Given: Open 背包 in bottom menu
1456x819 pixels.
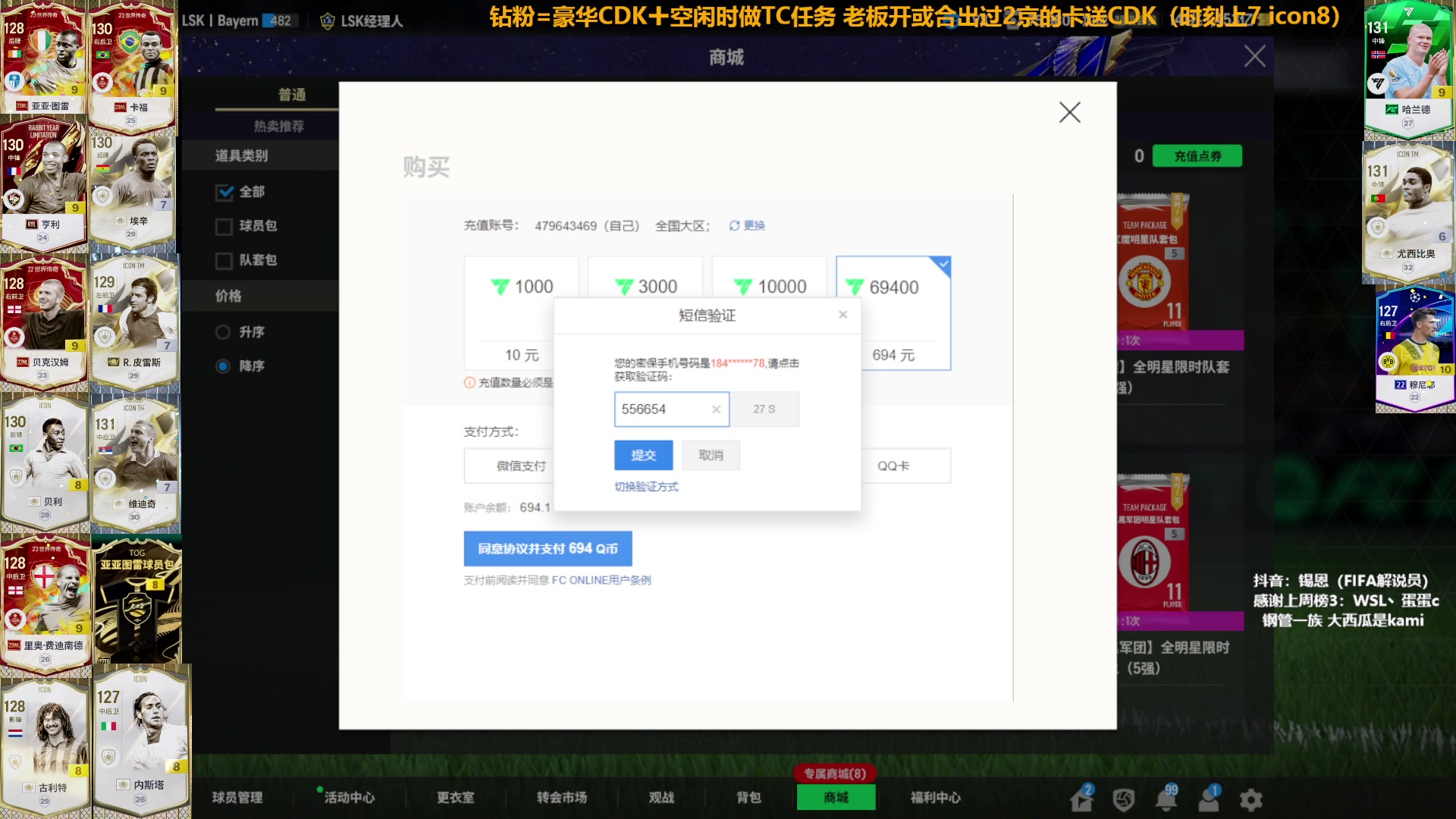Looking at the screenshot, I should tap(748, 798).
